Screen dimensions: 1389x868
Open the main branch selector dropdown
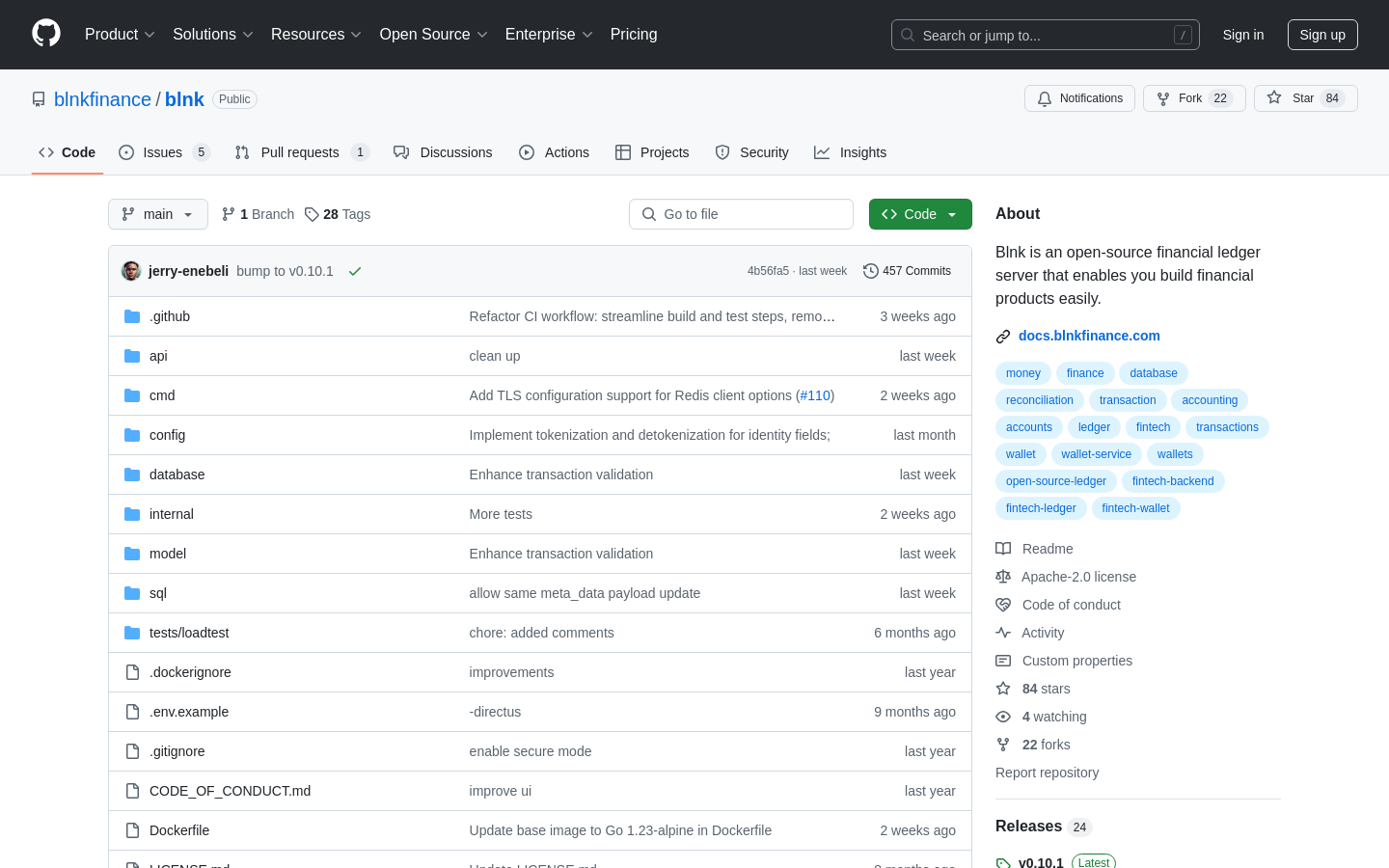point(158,214)
